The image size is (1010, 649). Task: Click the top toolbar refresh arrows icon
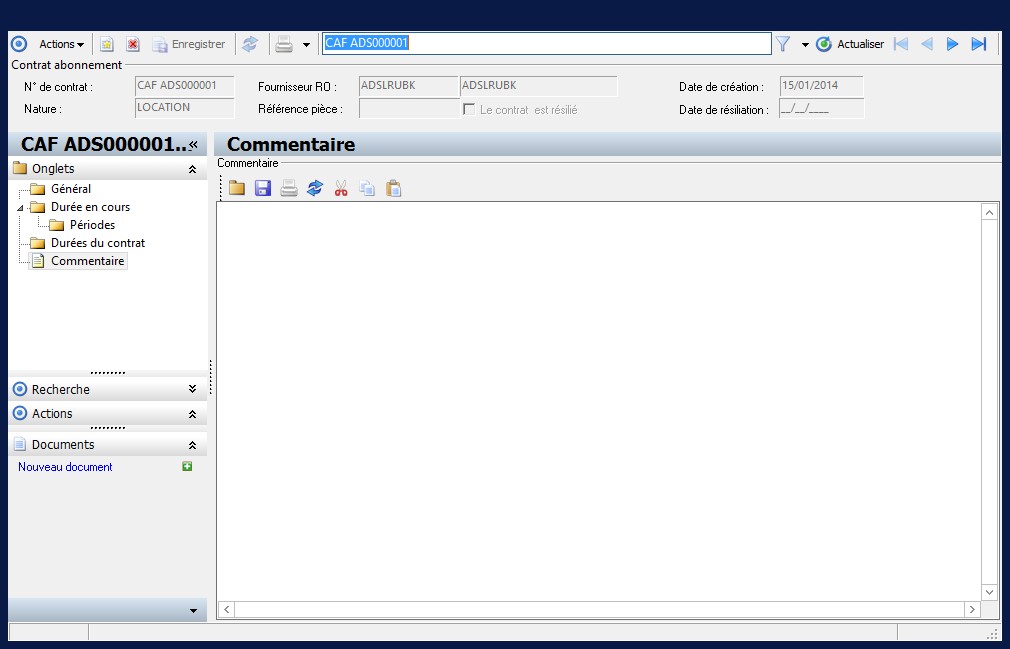[250, 44]
